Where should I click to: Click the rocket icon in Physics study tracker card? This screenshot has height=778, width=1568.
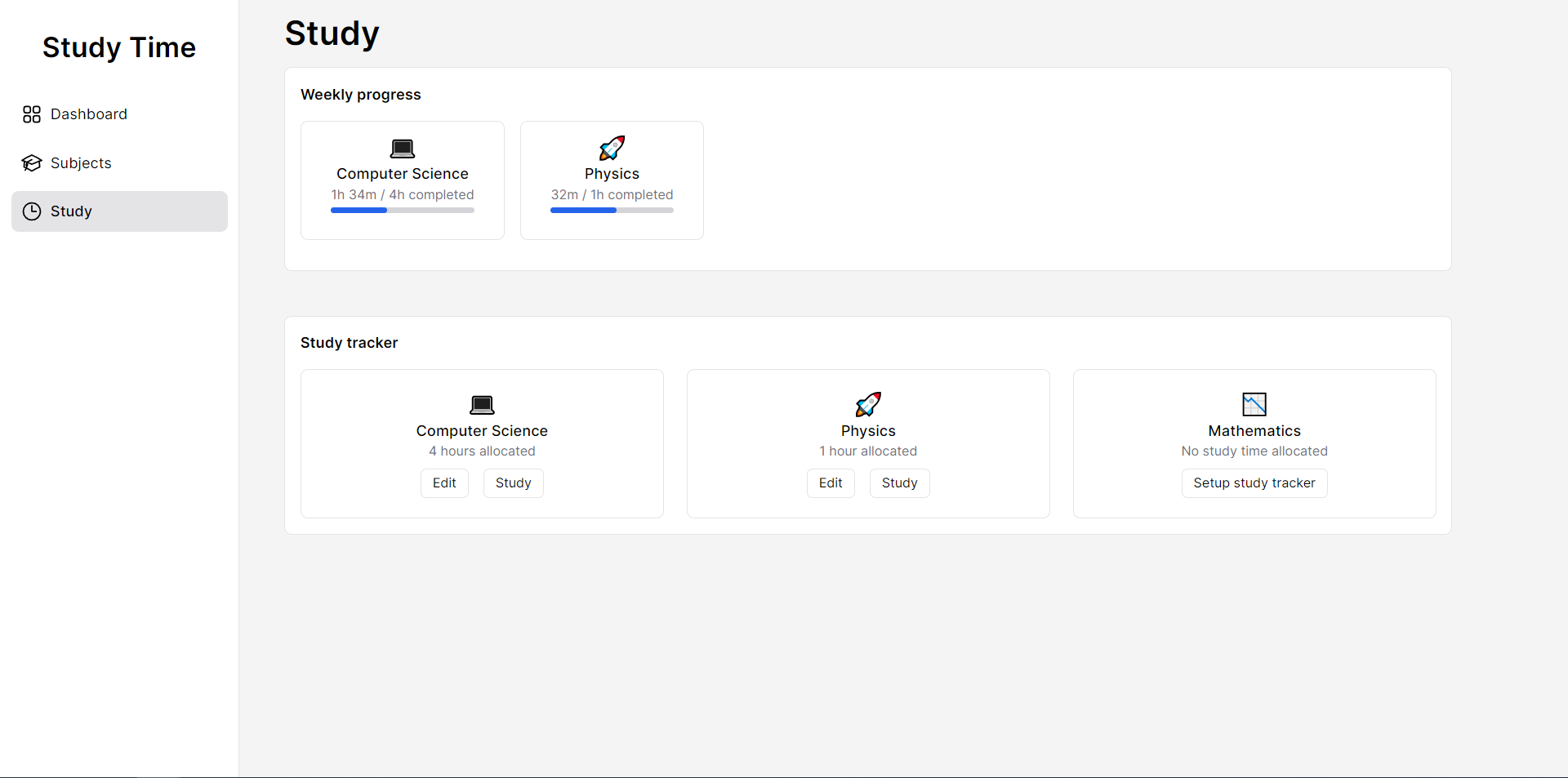click(x=868, y=404)
